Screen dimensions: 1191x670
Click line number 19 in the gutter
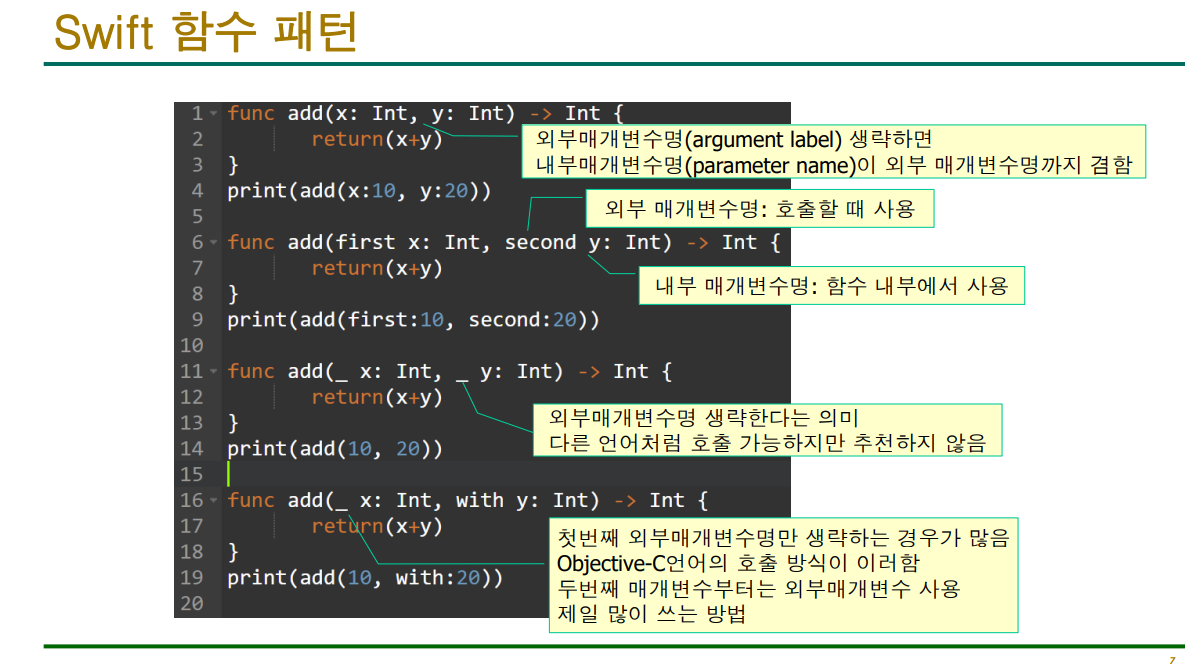[191, 578]
